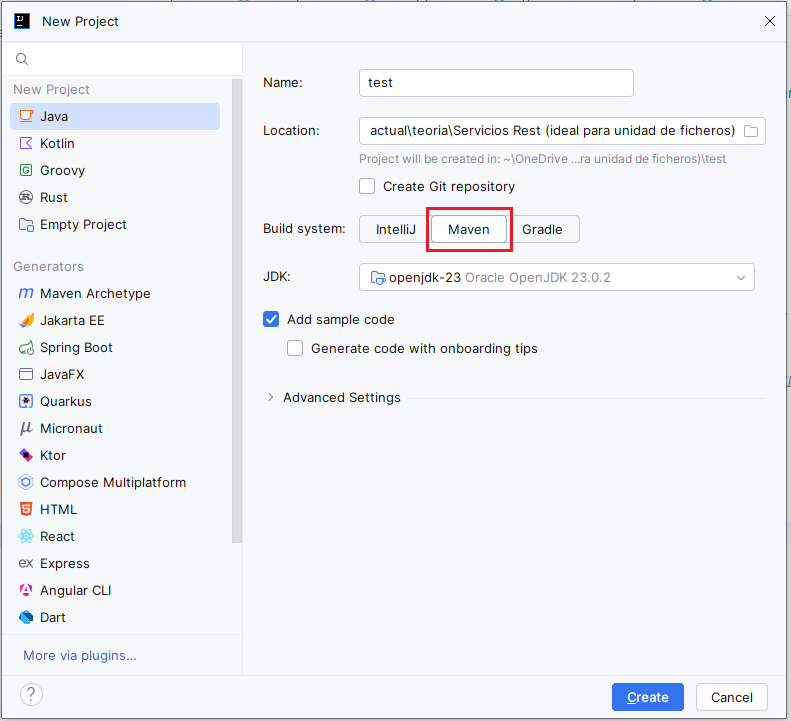Choose the Ktor generator icon
The width and height of the screenshot is (791, 721).
coord(26,455)
